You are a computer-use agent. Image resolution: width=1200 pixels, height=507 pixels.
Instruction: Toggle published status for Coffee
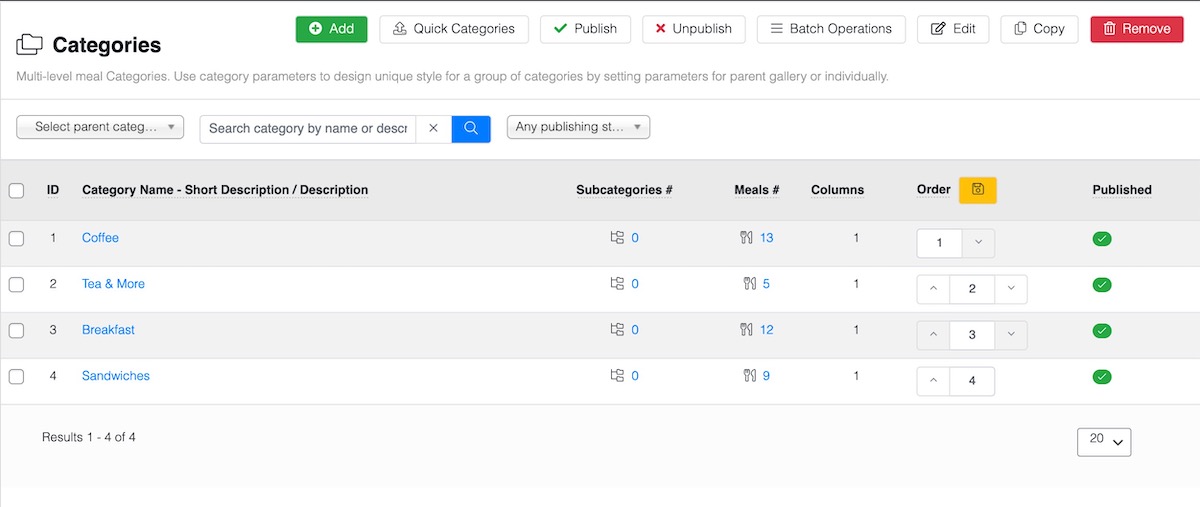tap(1102, 239)
